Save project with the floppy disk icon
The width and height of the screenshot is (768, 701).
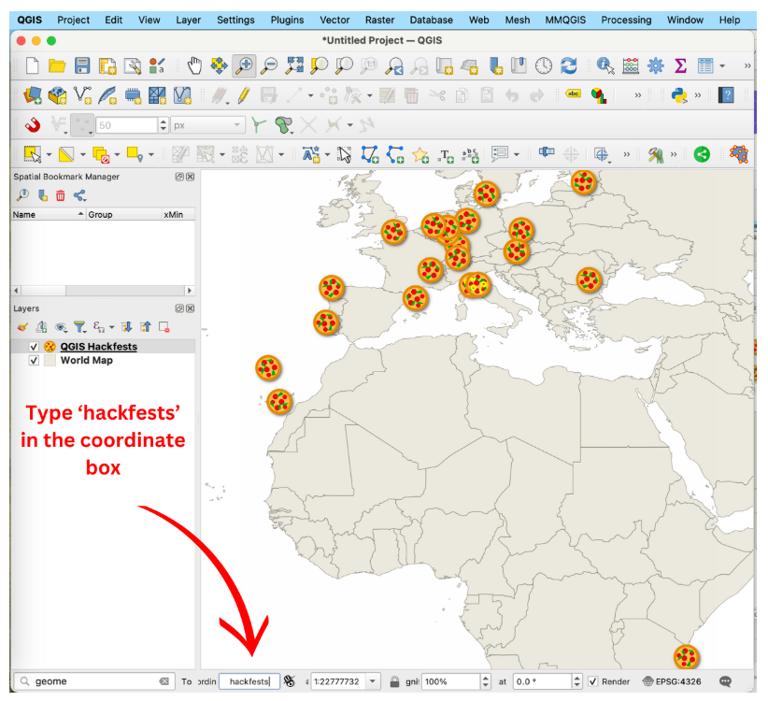pos(82,65)
